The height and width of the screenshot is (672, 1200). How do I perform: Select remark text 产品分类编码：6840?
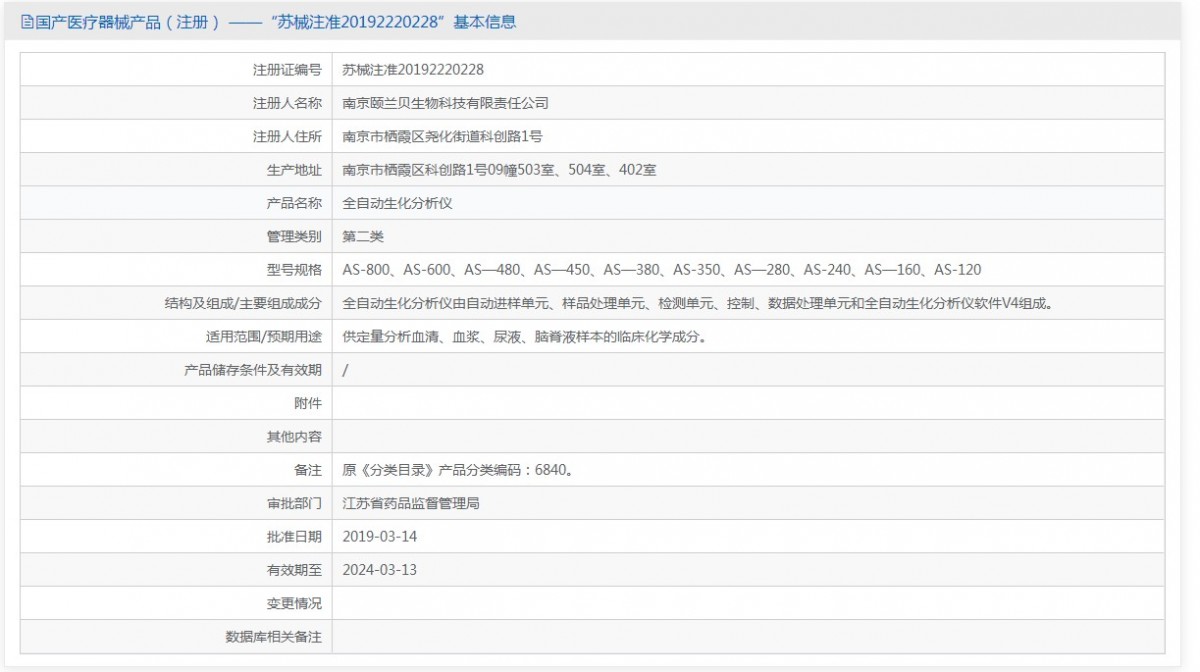(x=457, y=470)
